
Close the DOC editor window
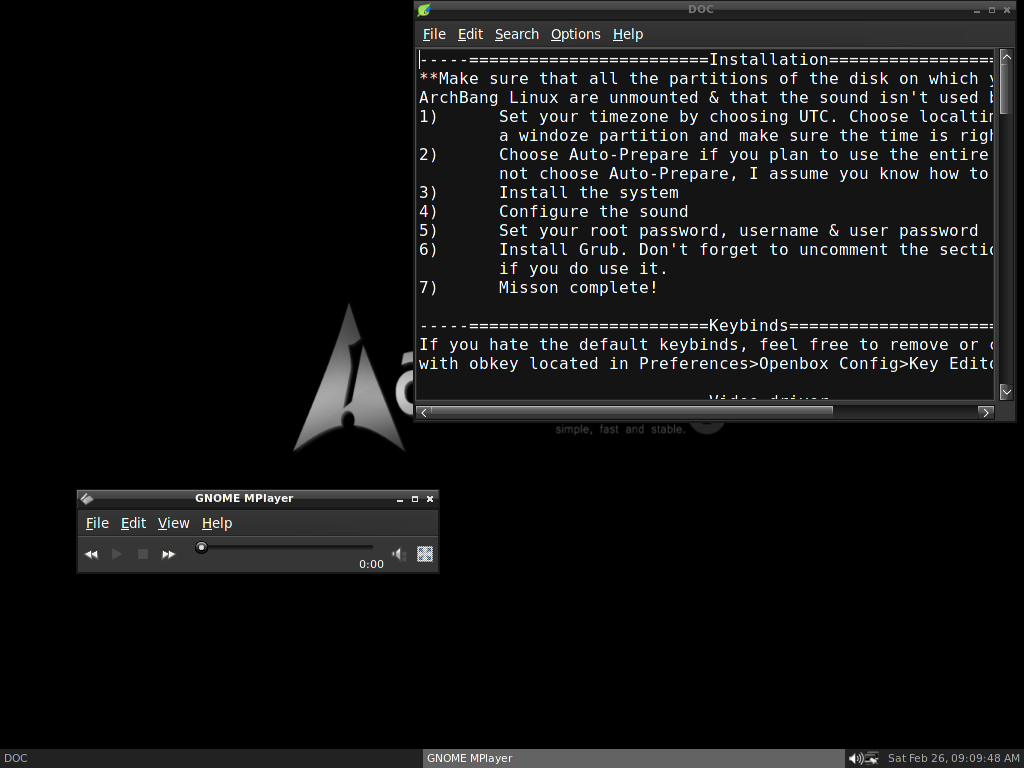coord(1007,10)
